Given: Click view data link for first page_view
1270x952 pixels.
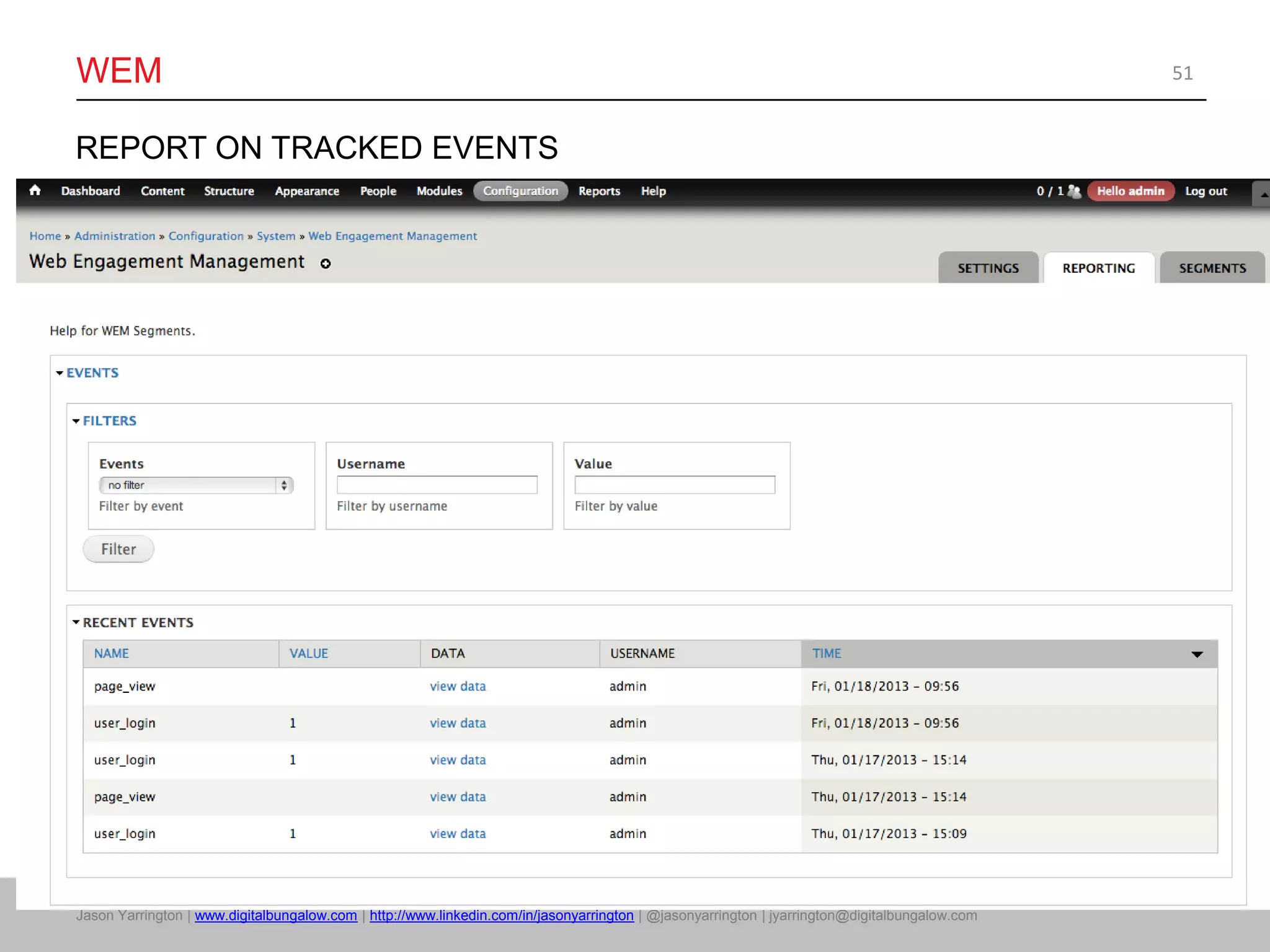Looking at the screenshot, I should coord(458,686).
